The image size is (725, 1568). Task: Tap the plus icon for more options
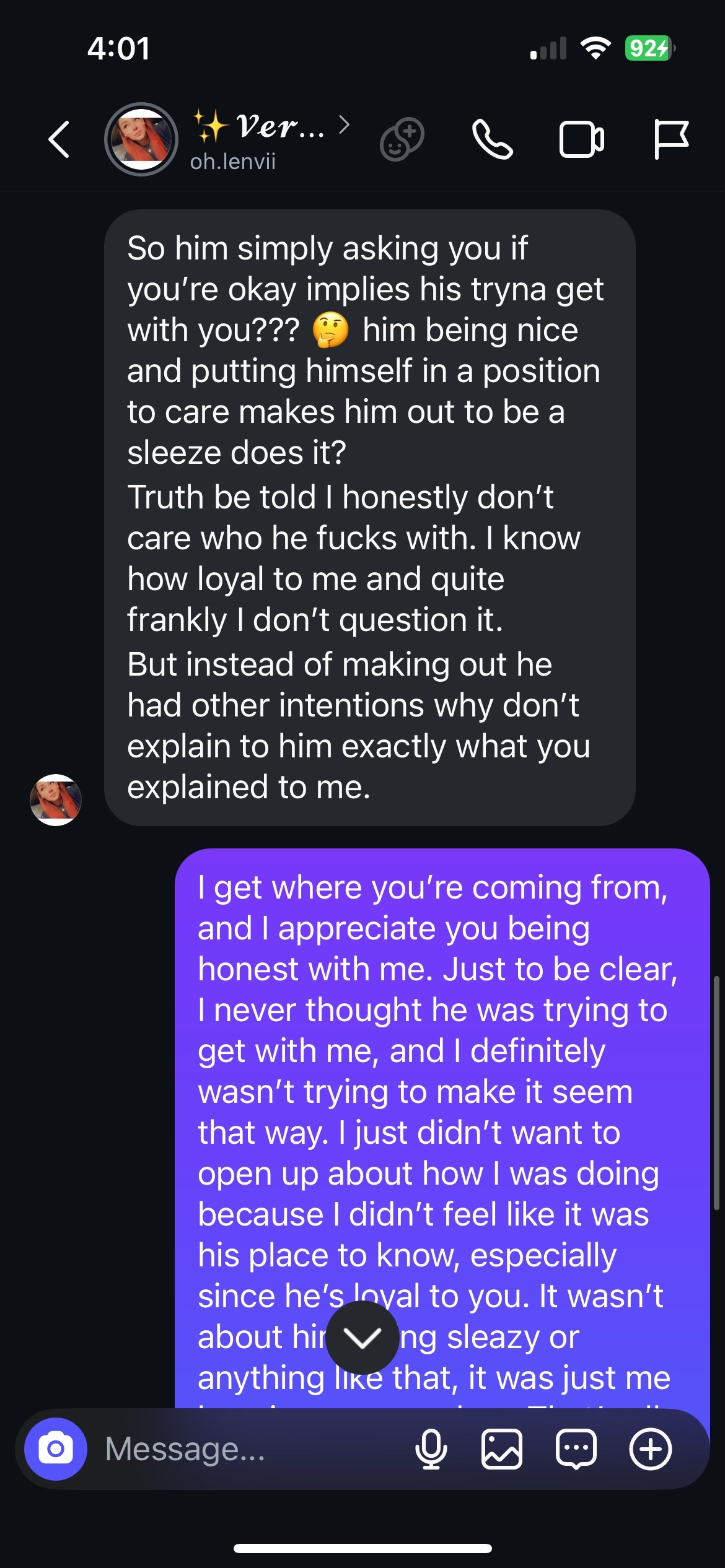pos(650,1448)
